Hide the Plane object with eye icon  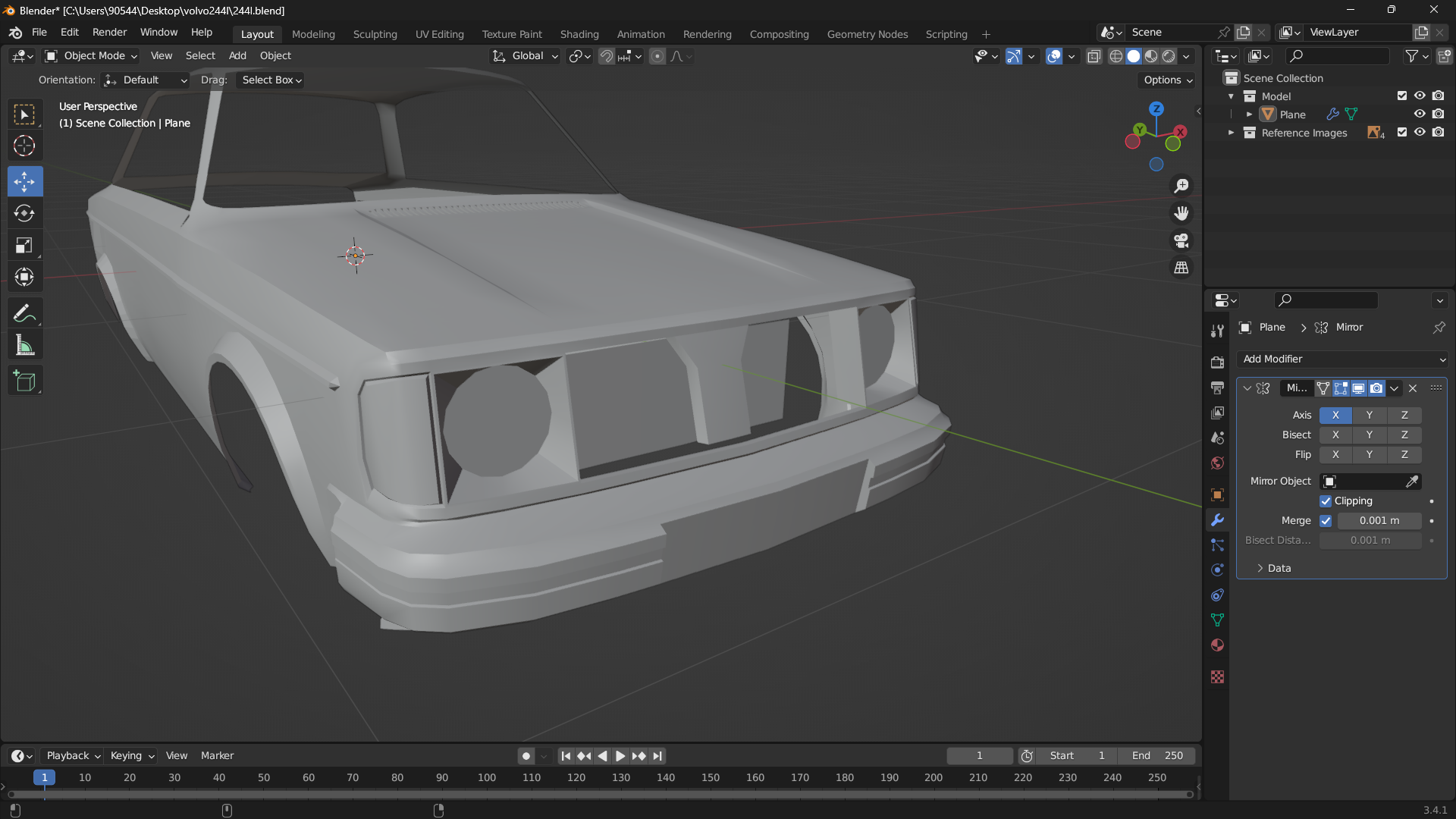(x=1420, y=115)
